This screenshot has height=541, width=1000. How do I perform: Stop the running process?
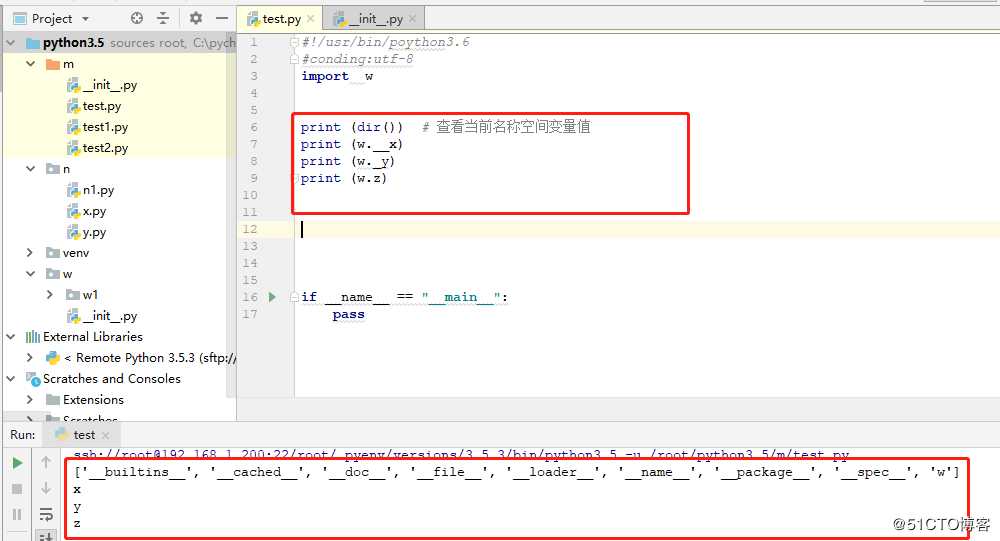pyautogui.click(x=17, y=489)
